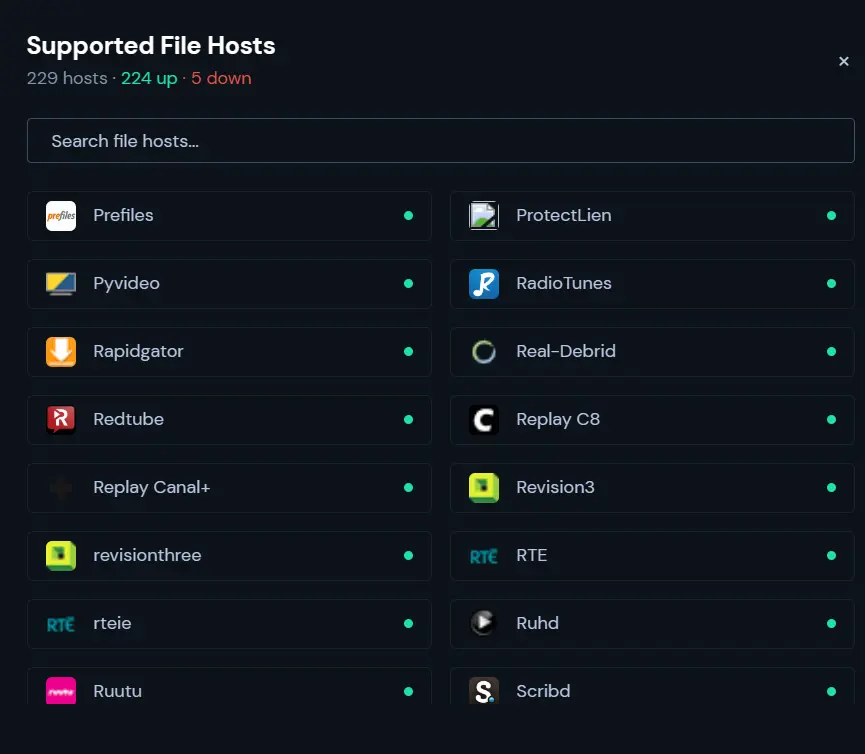Select the ProtectLien host name

pos(564,215)
